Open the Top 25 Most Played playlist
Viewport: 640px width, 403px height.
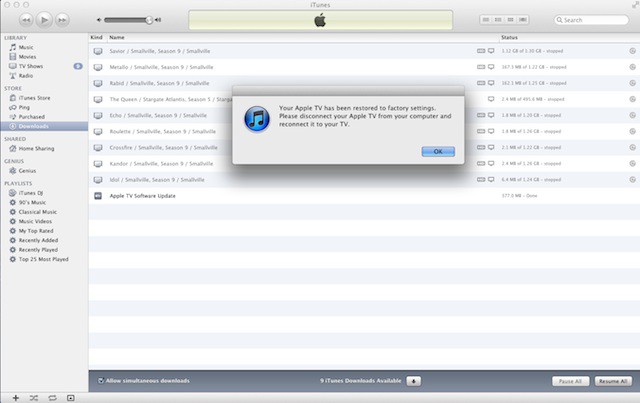[x=46, y=258]
